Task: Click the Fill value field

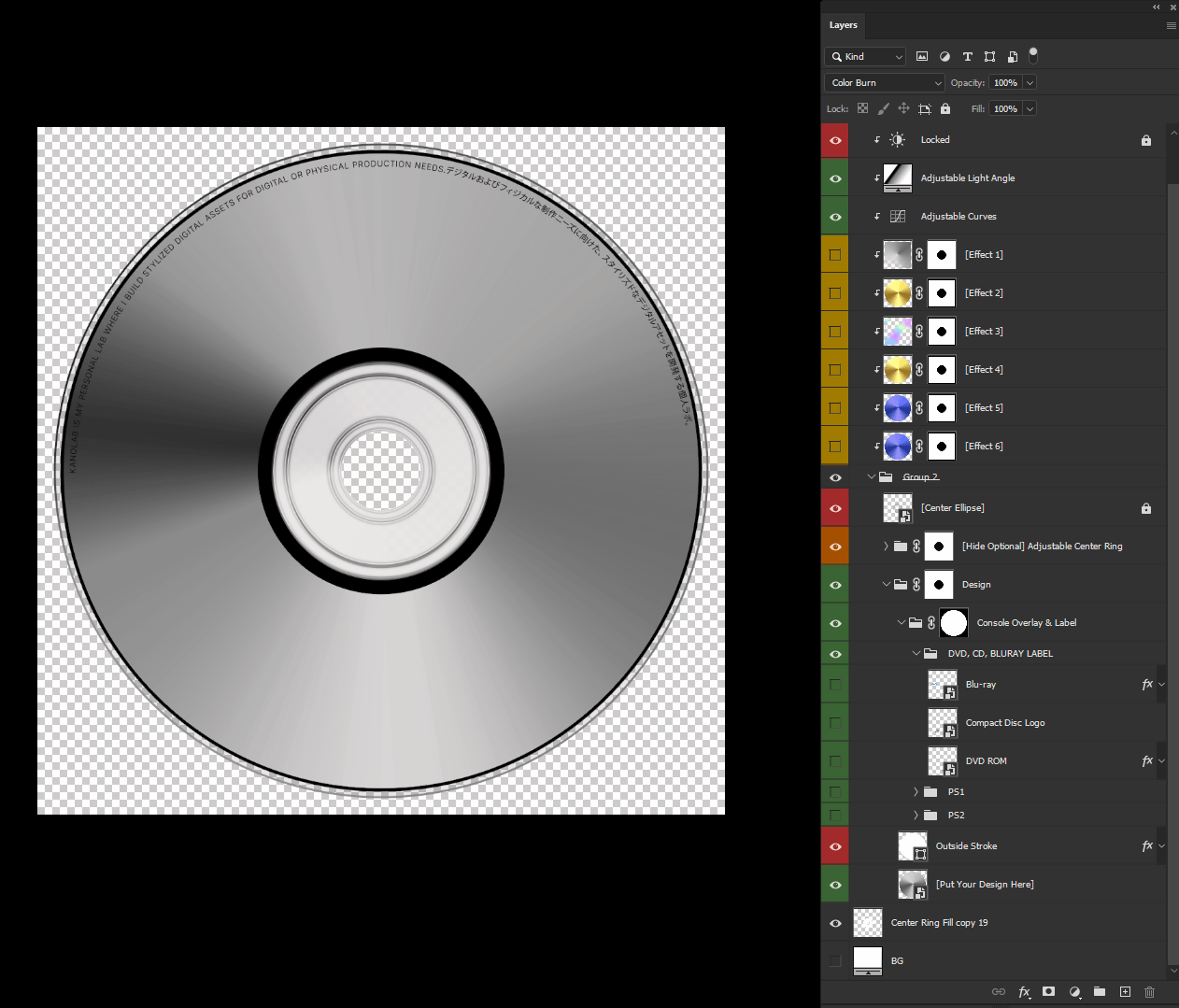Action: (x=1005, y=108)
